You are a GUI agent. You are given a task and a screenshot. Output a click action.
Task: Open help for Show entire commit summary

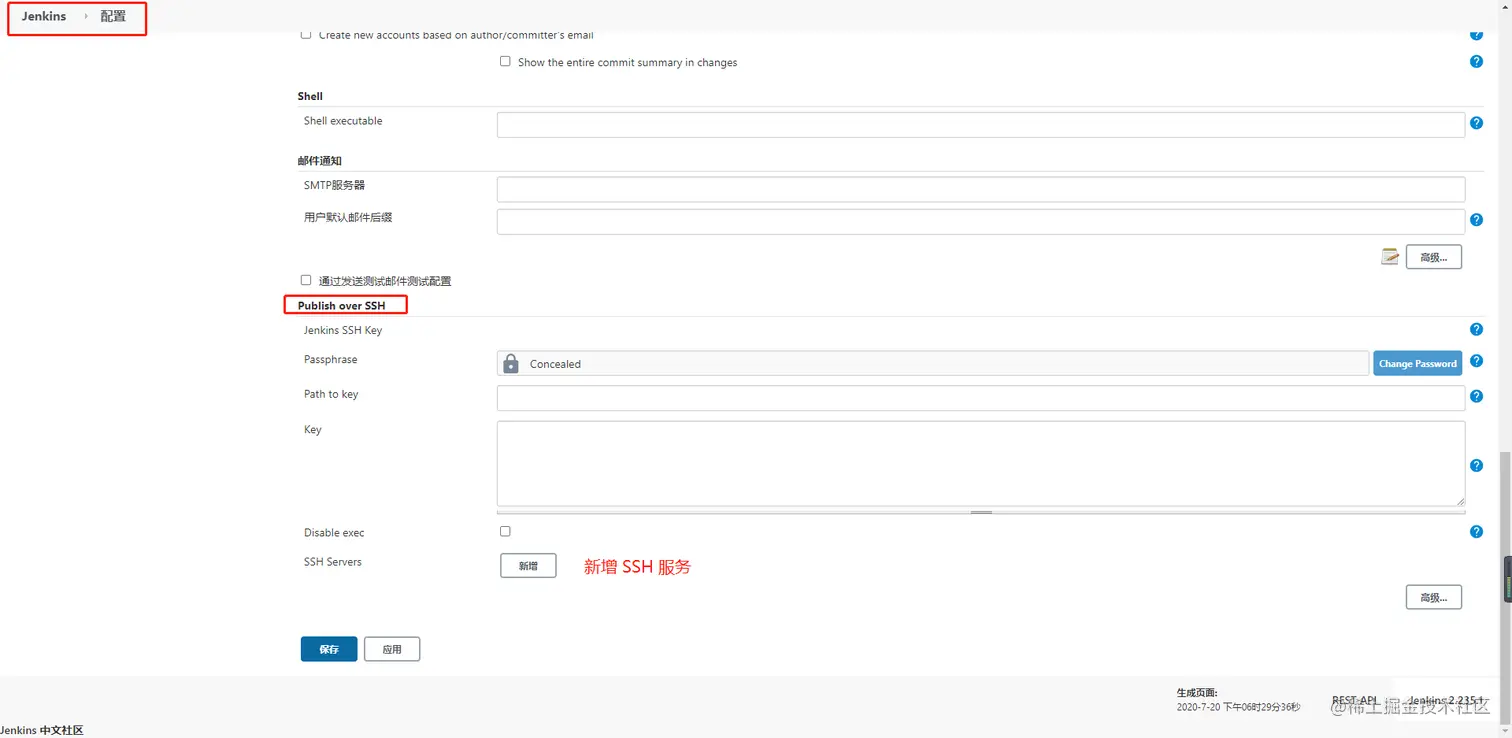click(1476, 62)
